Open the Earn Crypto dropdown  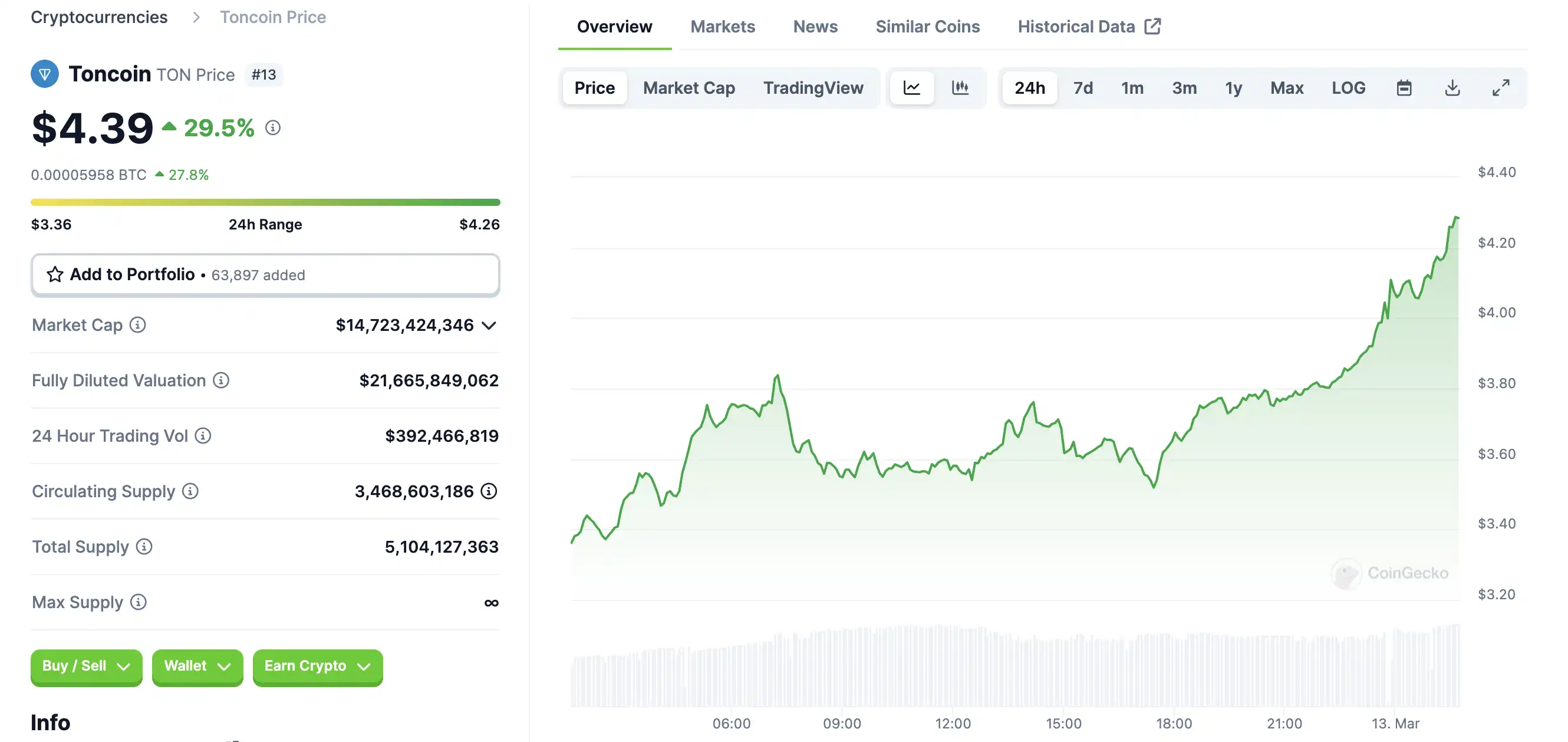tap(317, 666)
